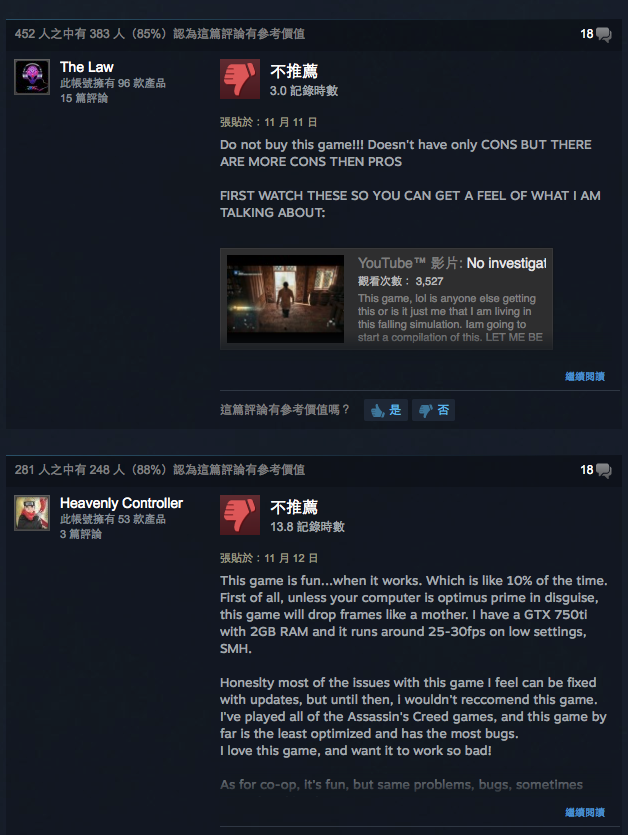Open The Law's avatar image
Viewport: 628px width, 835px height.
[32, 77]
